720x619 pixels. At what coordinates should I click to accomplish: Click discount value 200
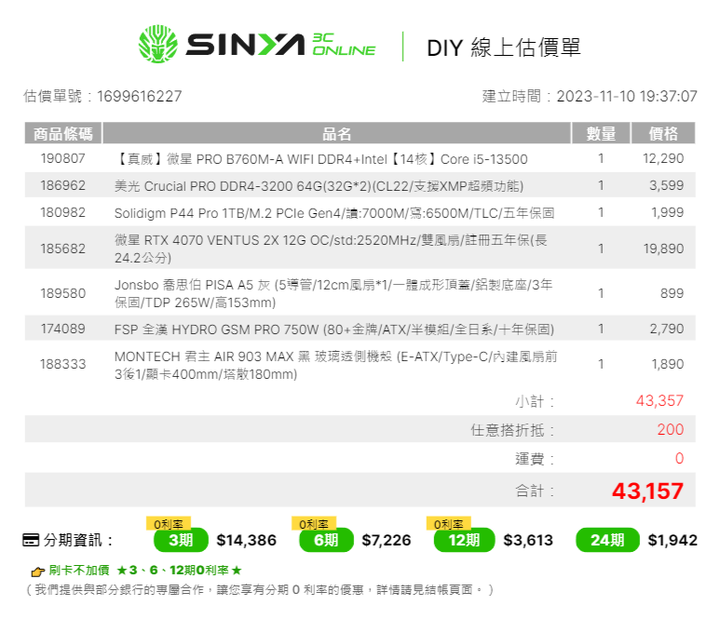coord(670,429)
